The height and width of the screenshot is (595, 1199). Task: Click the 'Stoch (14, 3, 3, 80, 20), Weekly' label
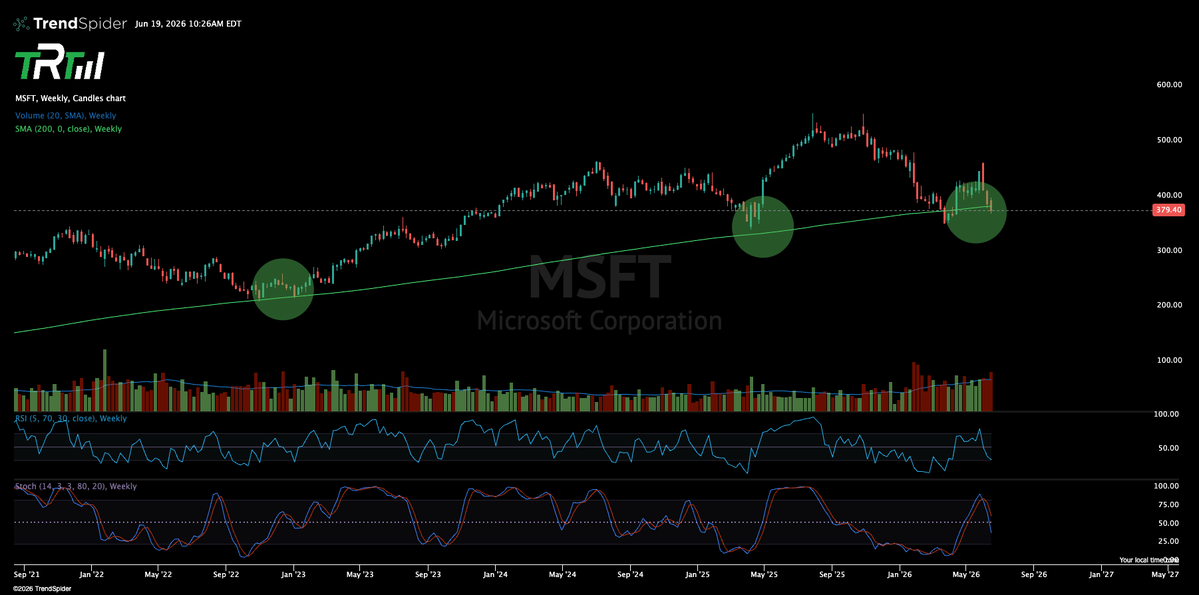76,486
